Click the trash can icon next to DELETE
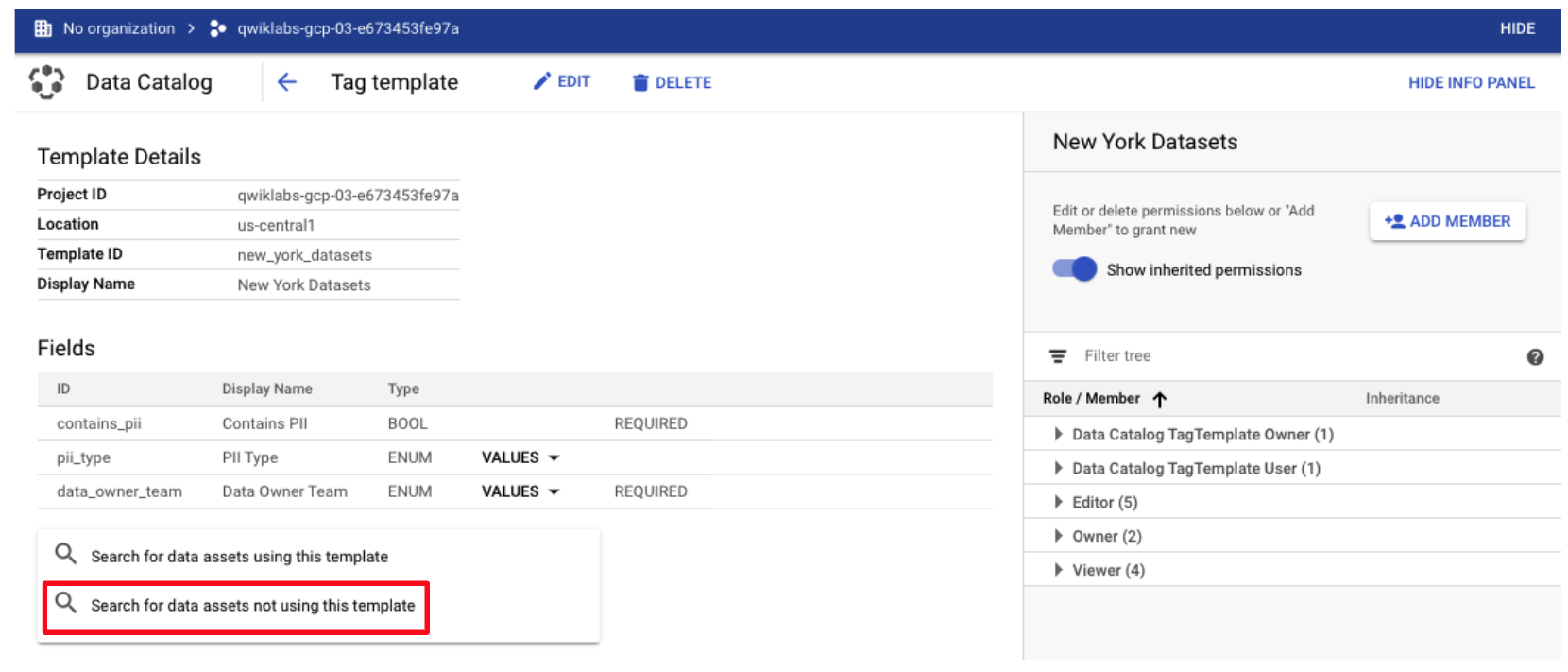Screen dimensions: 1568x672 point(640,82)
